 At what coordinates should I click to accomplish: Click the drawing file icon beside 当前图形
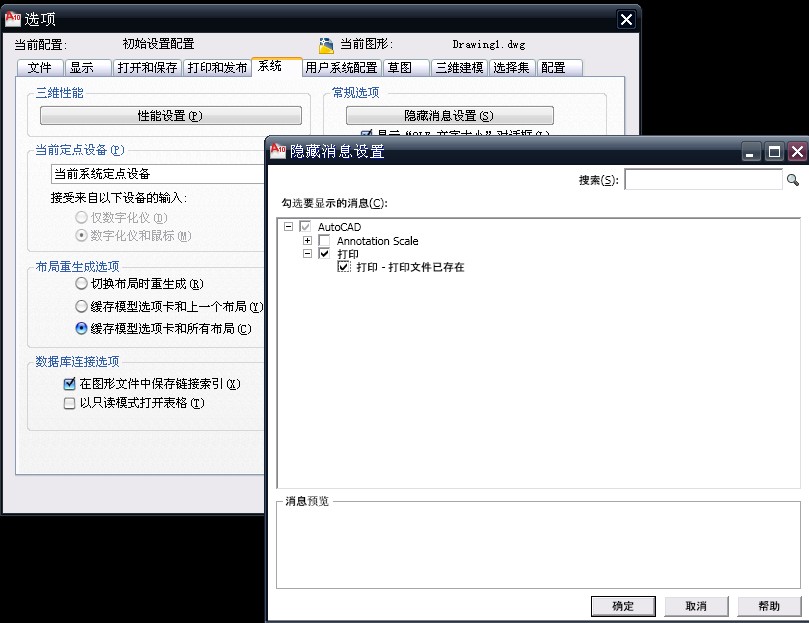coord(326,45)
